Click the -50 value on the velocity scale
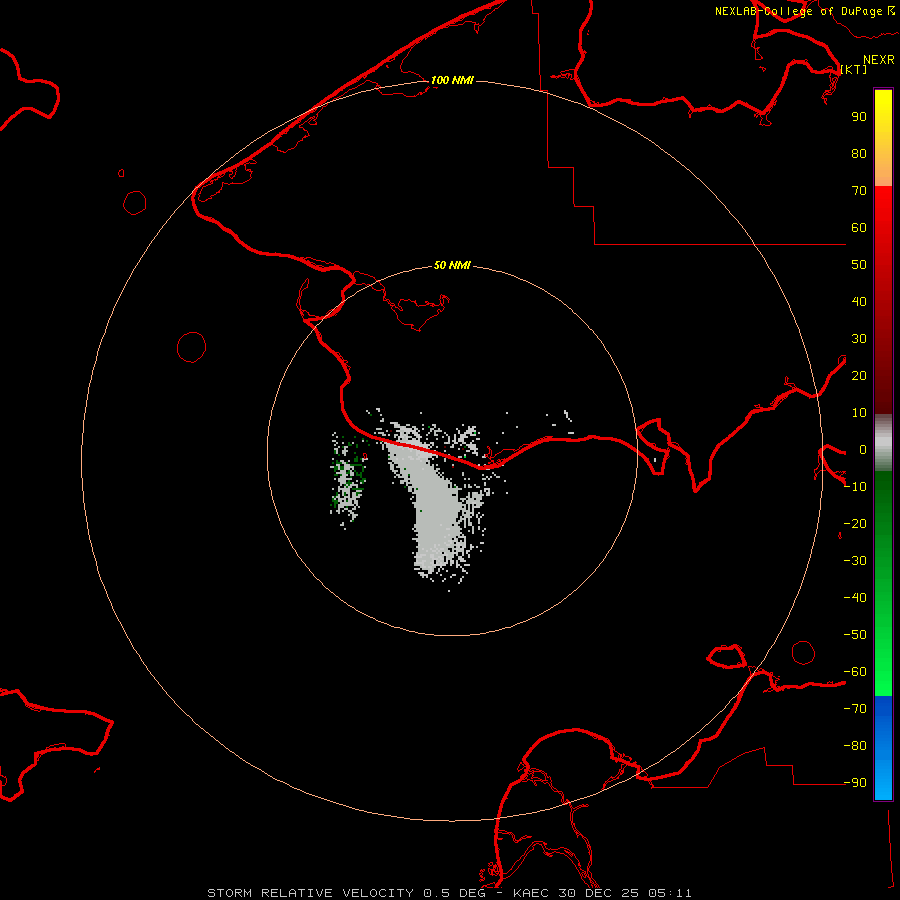This screenshot has width=900, height=900. 855,635
